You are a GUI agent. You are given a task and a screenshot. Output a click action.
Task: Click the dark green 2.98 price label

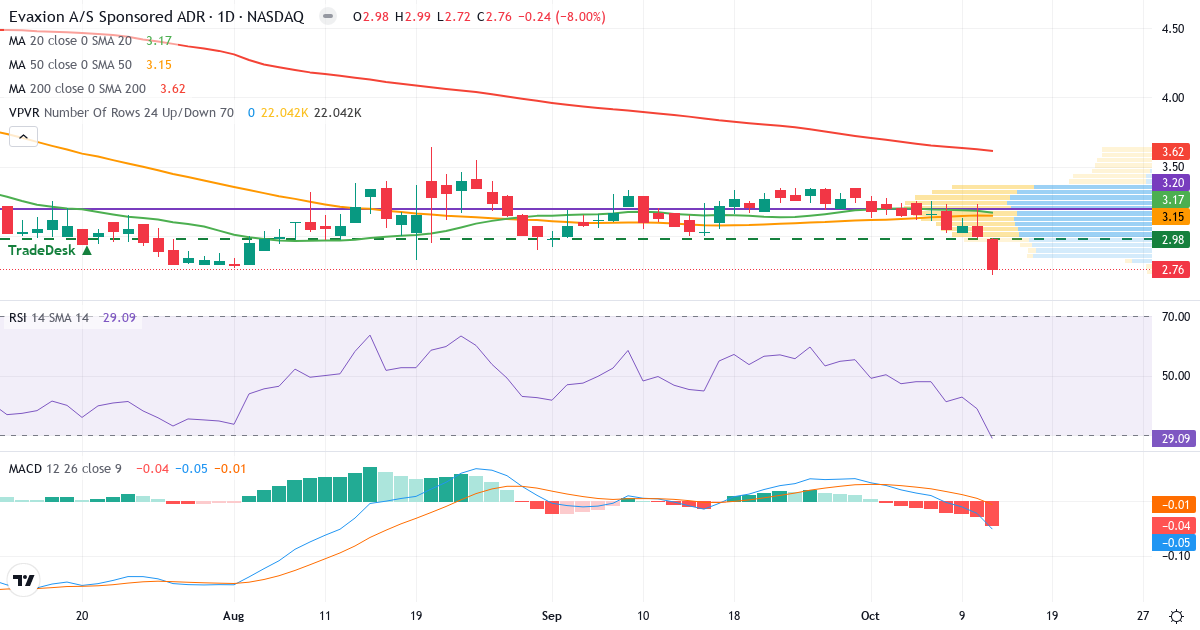[x=1173, y=239]
